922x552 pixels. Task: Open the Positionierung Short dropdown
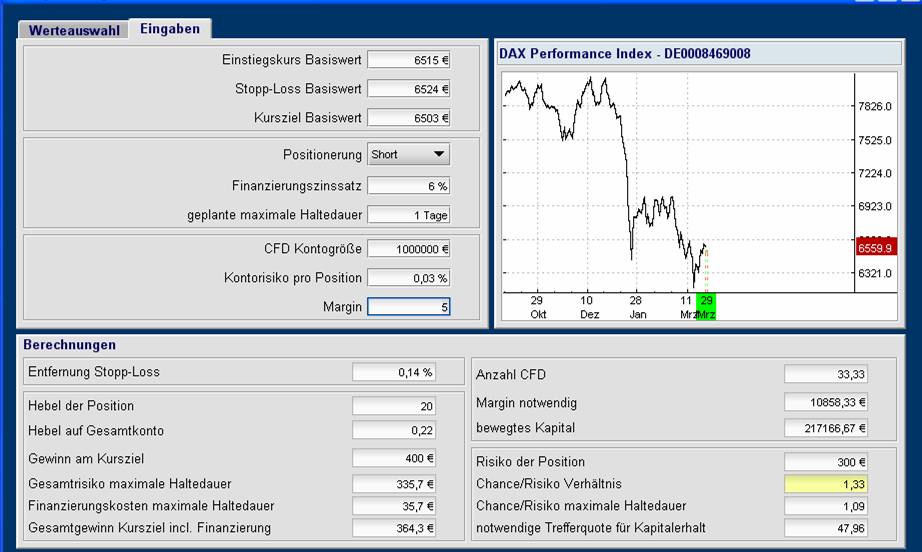(x=409, y=154)
